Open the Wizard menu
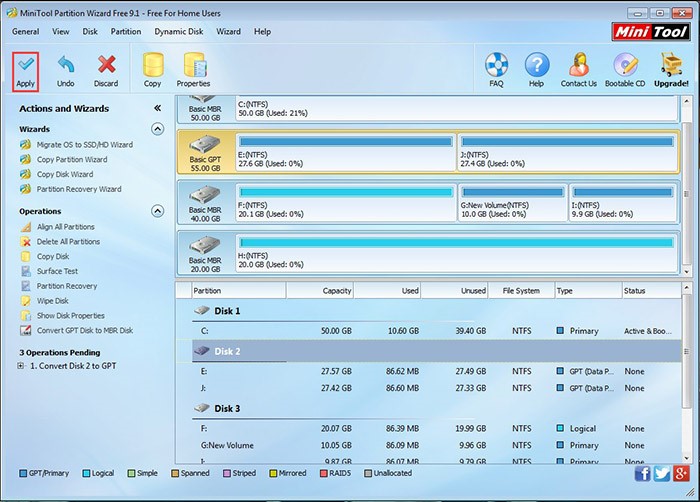Screen dimensions: 700x502 click(229, 32)
